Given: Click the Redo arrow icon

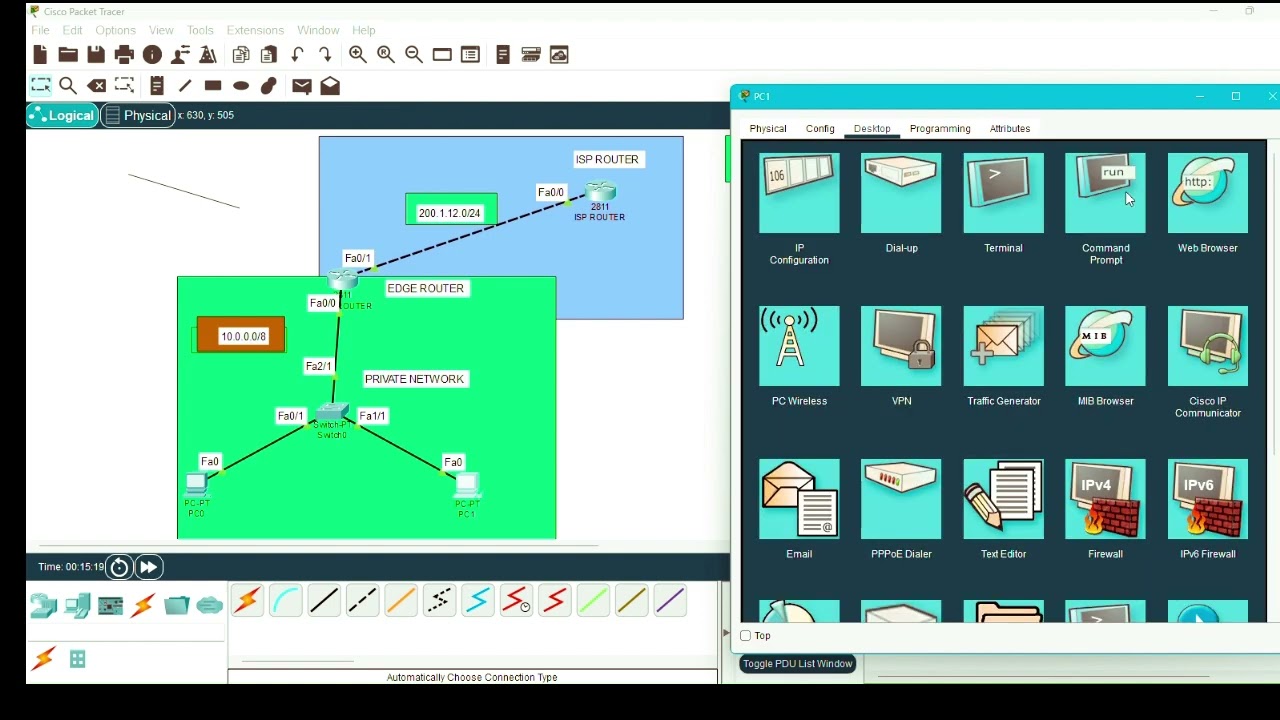Looking at the screenshot, I should pyautogui.click(x=325, y=55).
